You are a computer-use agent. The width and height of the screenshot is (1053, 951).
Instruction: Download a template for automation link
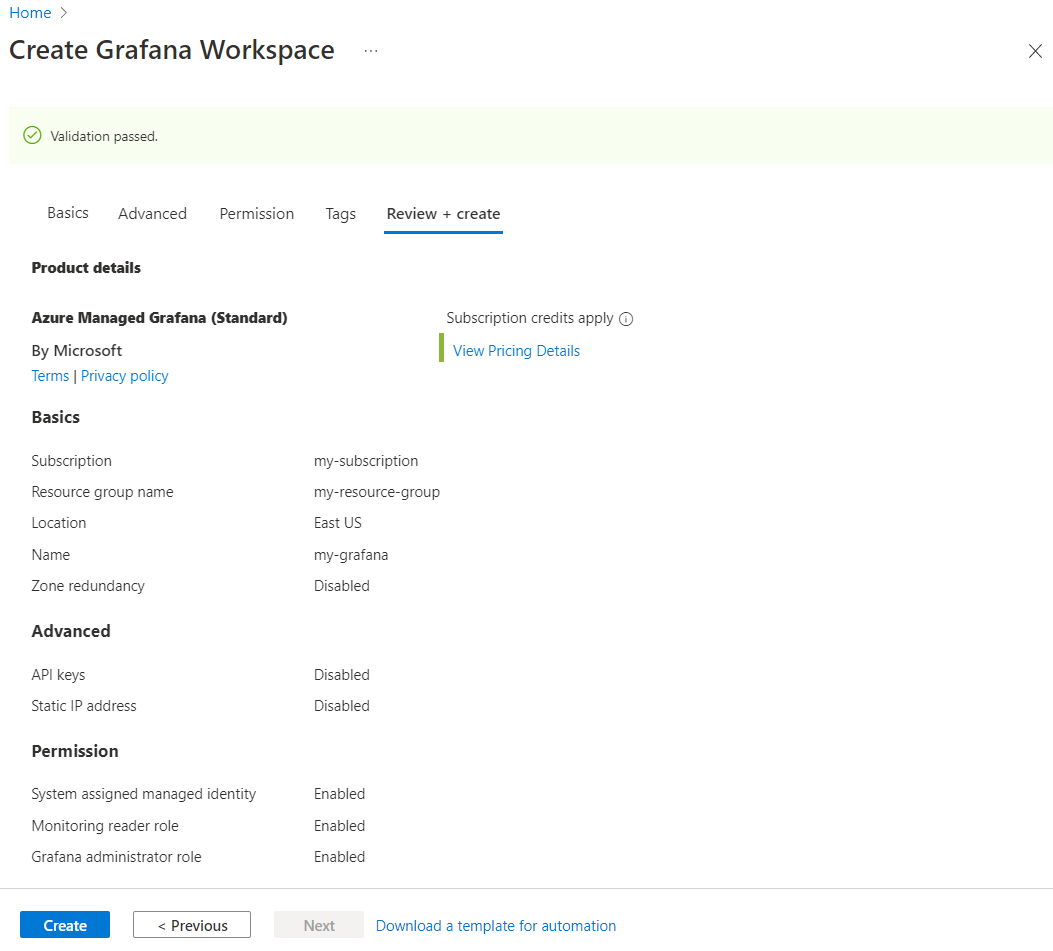[496, 925]
